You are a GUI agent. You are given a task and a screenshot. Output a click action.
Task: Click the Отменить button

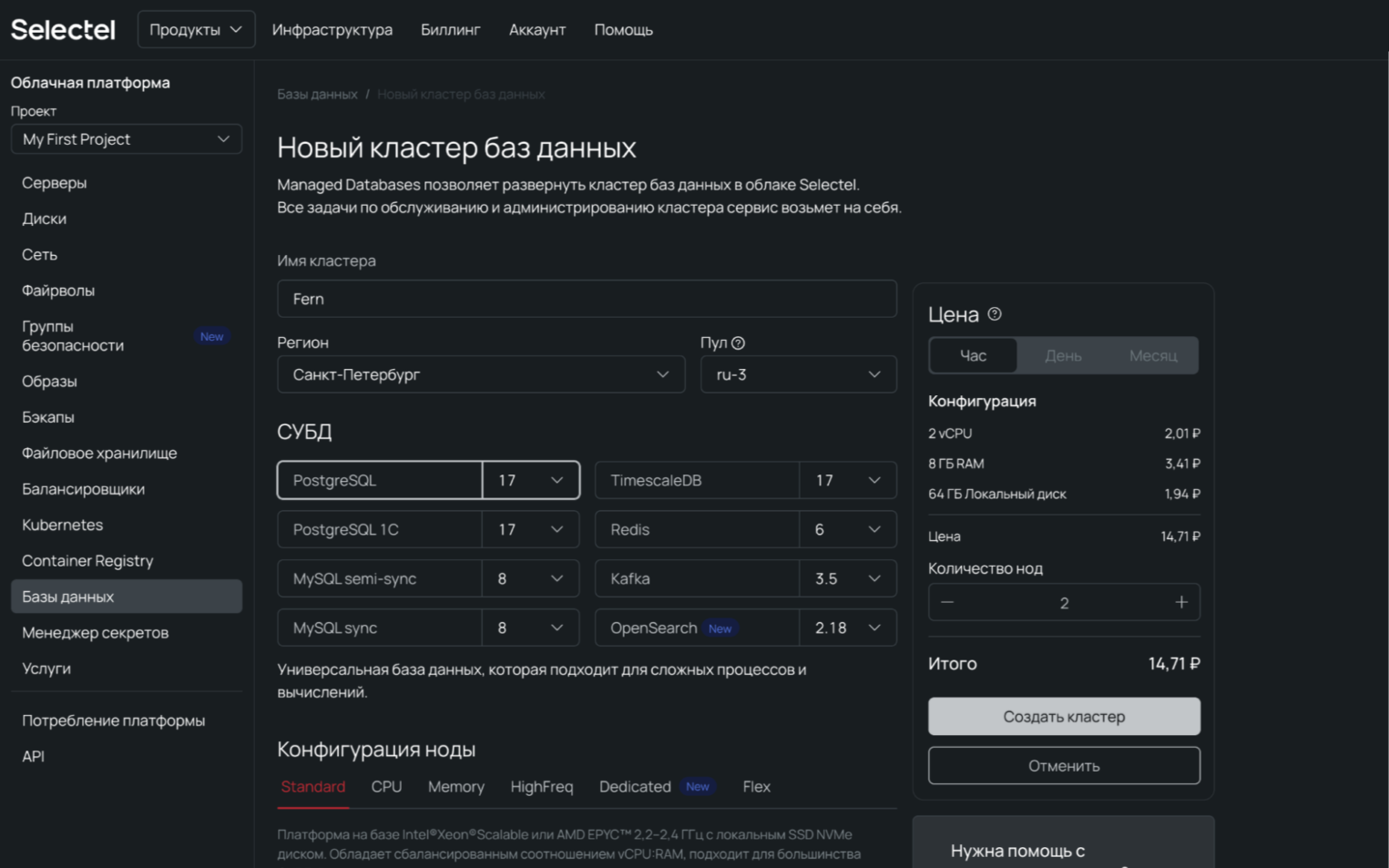coord(1063,765)
